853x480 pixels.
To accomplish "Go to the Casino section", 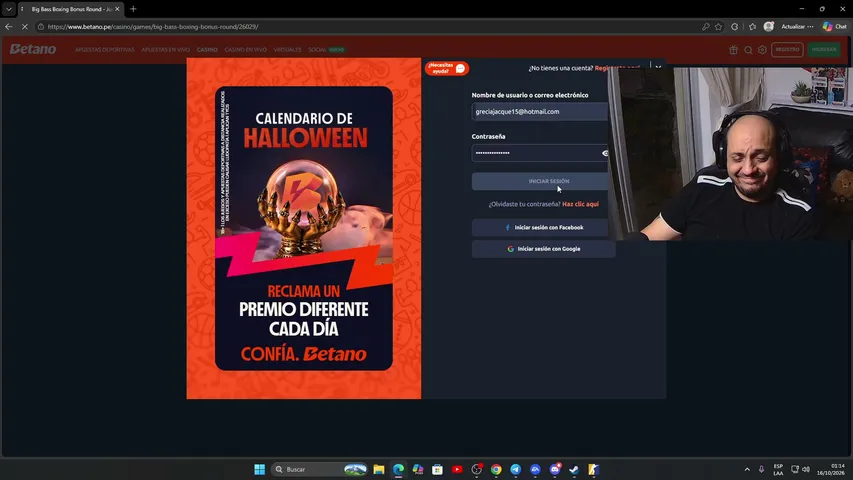I will pos(207,50).
